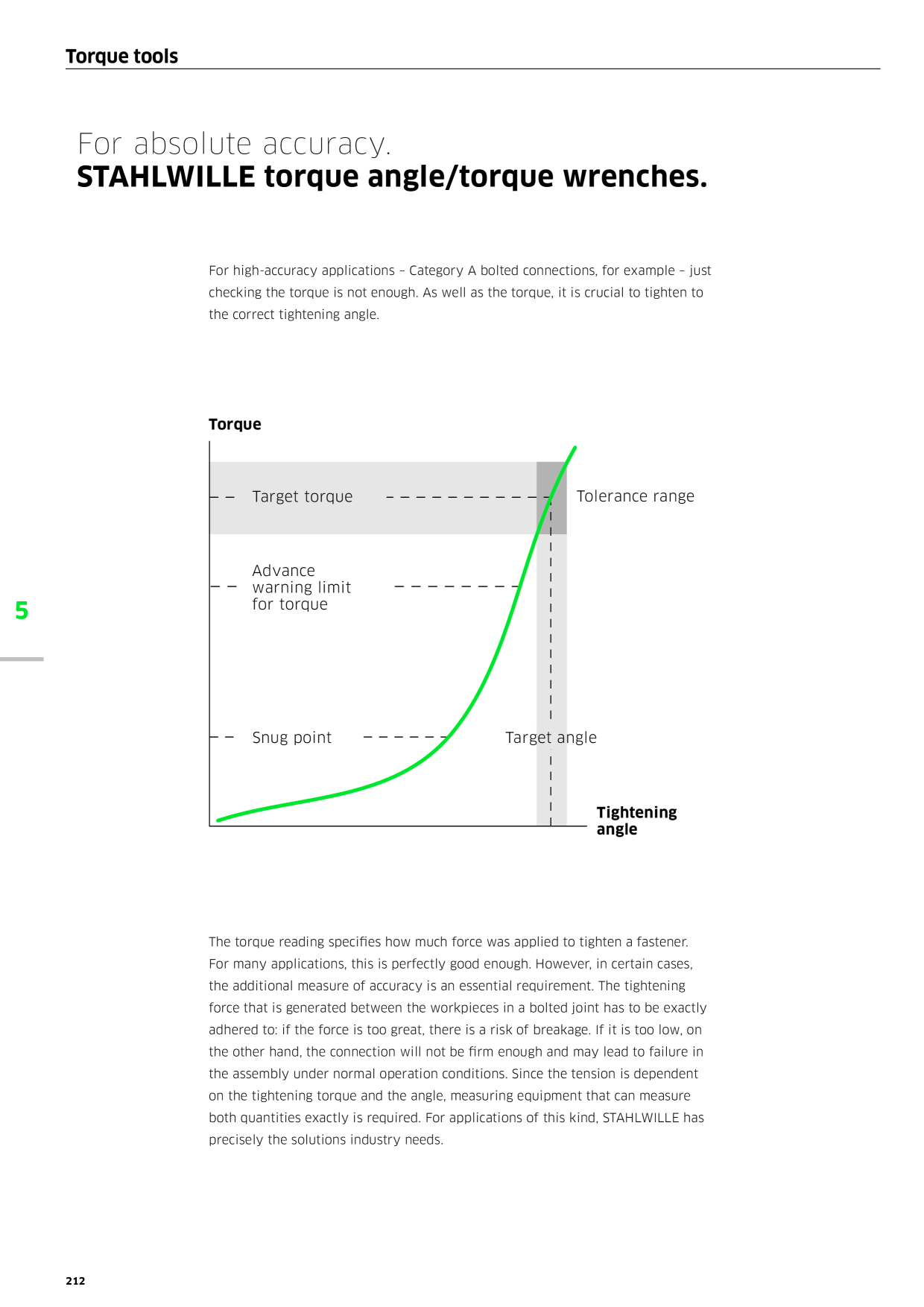The image size is (924, 1307).
Task: Click the 'Torque tools' section header
Action: pos(121,57)
